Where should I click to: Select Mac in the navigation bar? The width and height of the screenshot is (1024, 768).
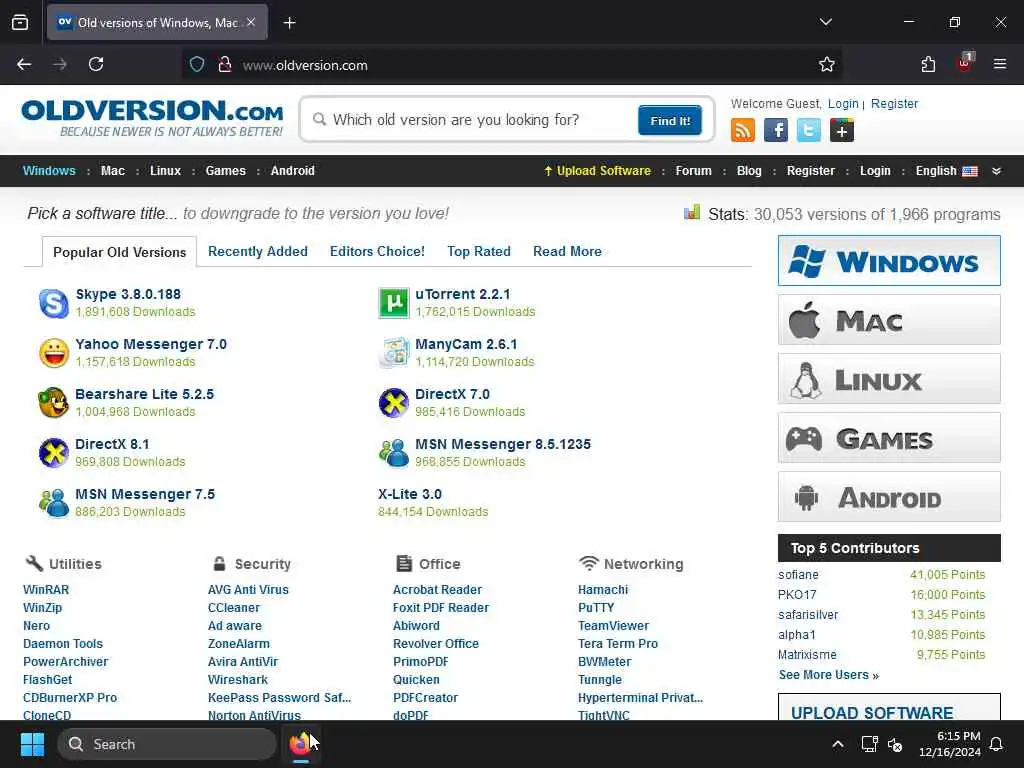(x=113, y=171)
